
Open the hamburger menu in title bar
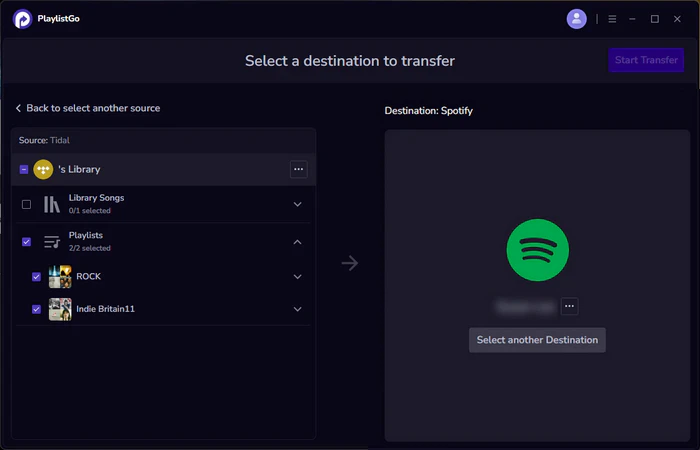(x=612, y=19)
